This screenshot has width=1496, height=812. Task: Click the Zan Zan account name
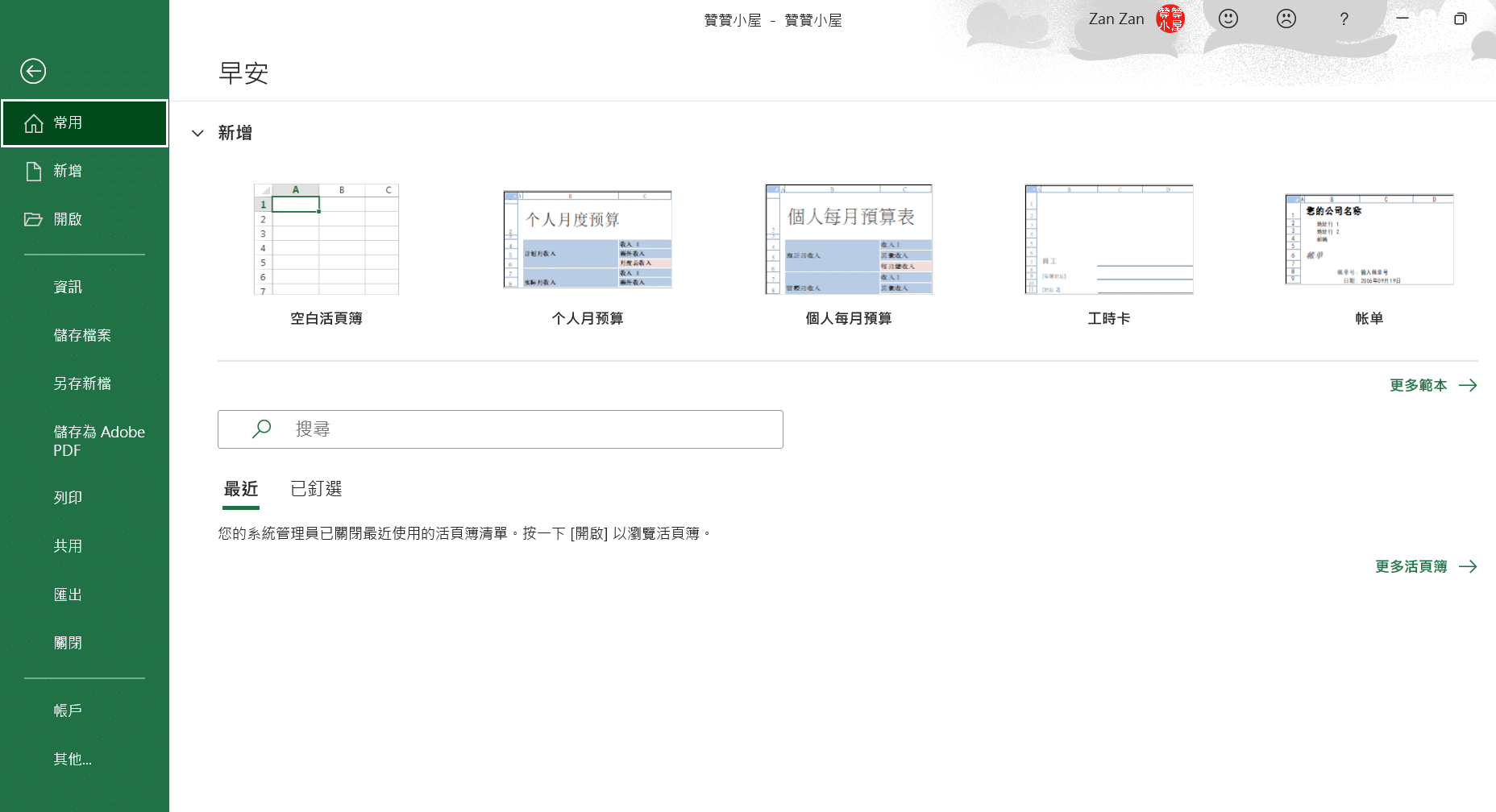point(1116,19)
